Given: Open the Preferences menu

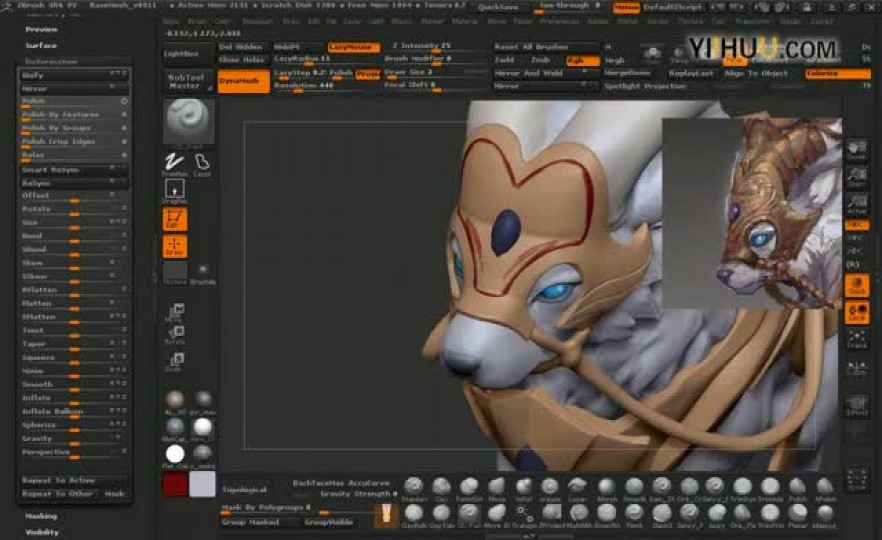Looking at the screenshot, I should point(559,21).
